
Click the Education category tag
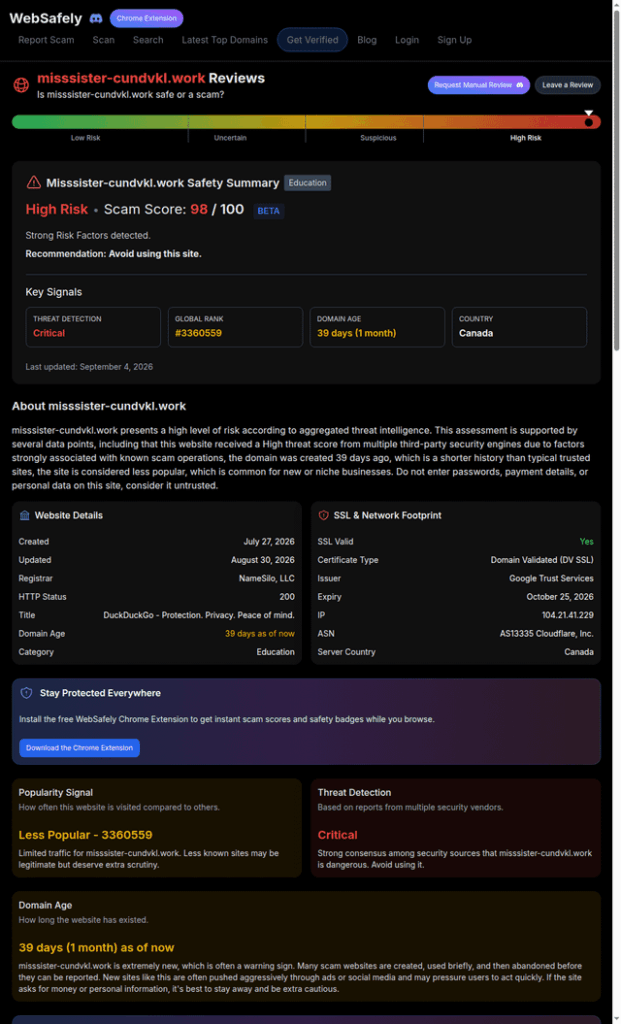click(x=308, y=183)
